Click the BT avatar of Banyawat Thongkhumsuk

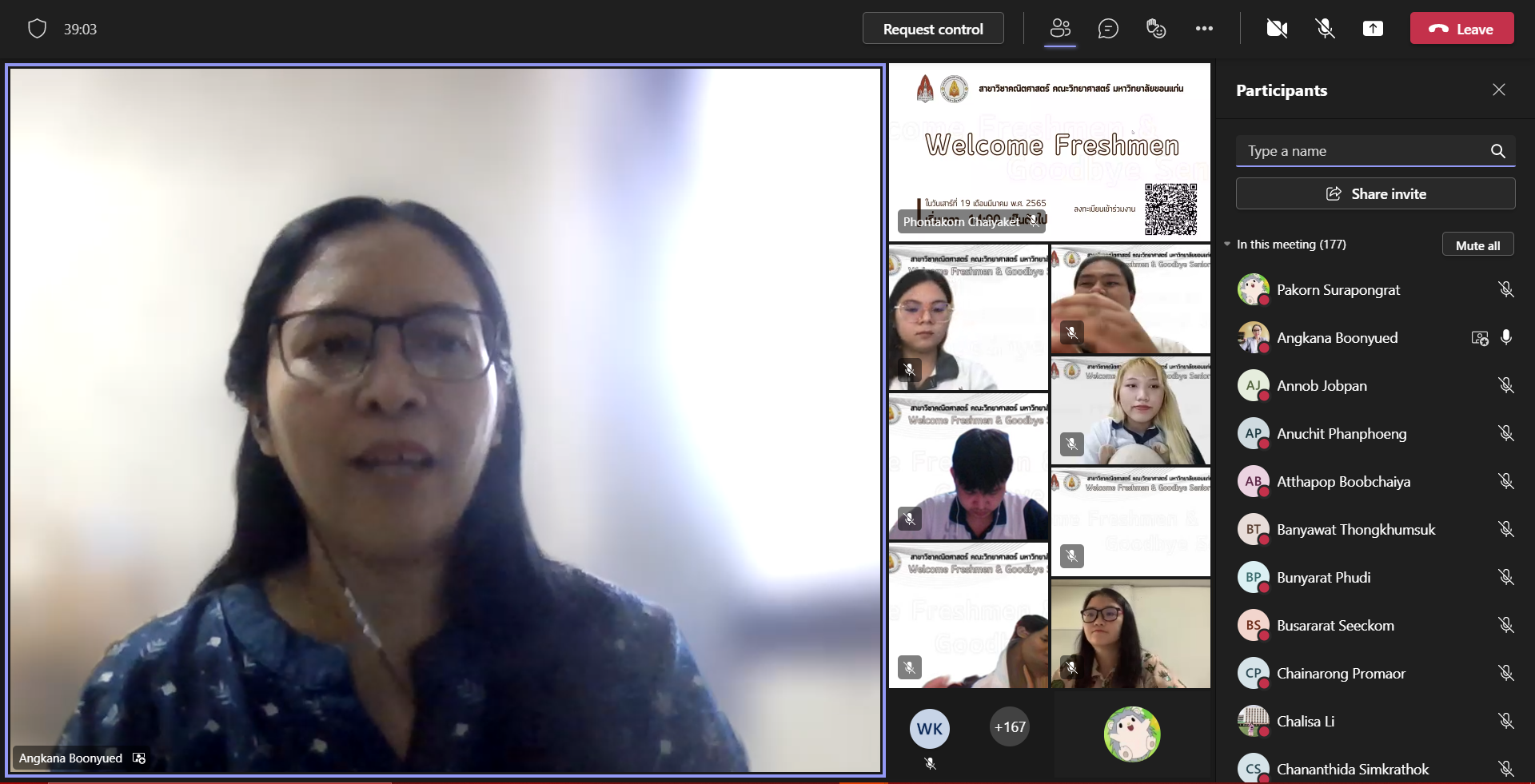[x=1253, y=529]
